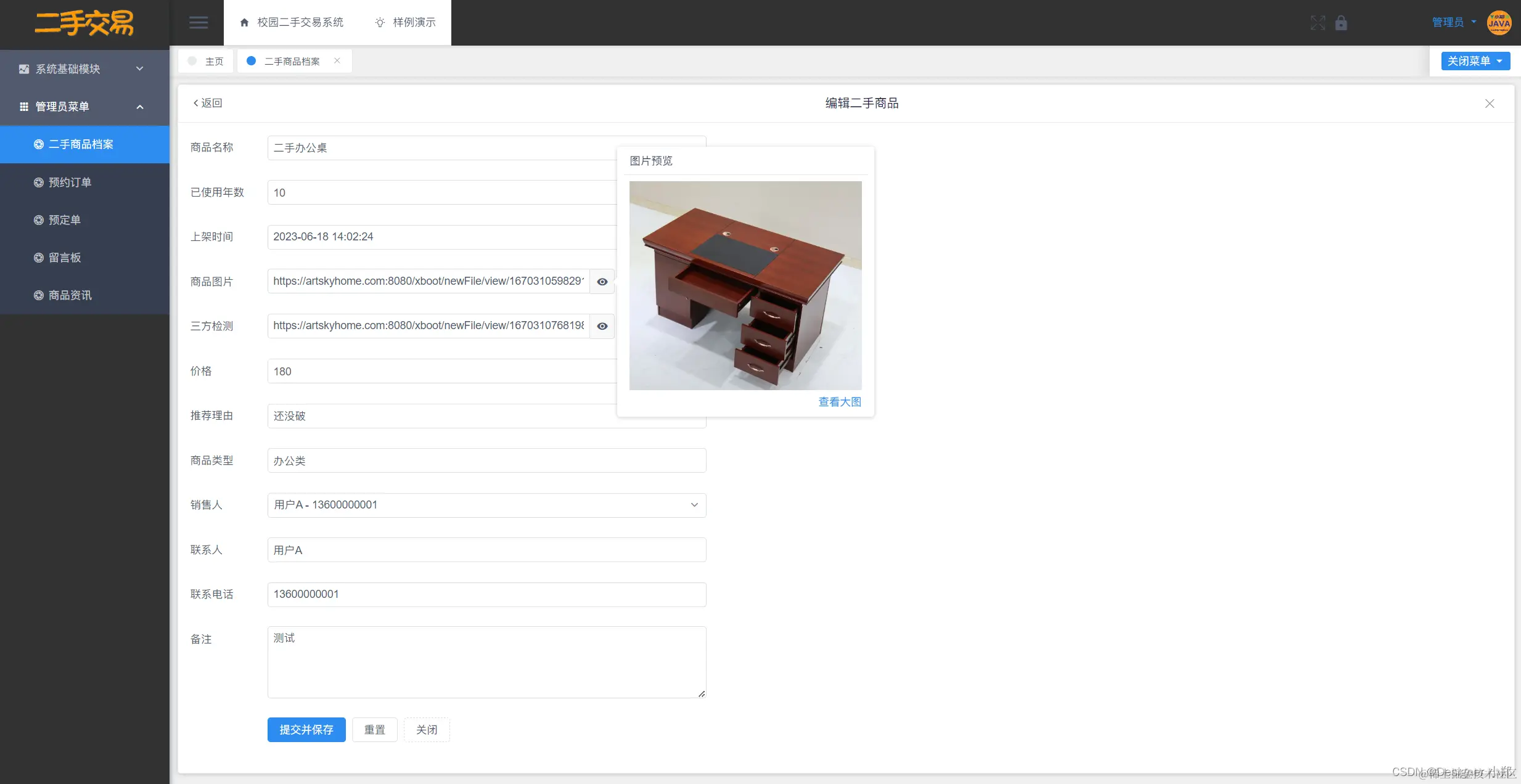The width and height of the screenshot is (1521, 784).
Task: Click the 提交并保存 button
Action: pyautogui.click(x=306, y=730)
